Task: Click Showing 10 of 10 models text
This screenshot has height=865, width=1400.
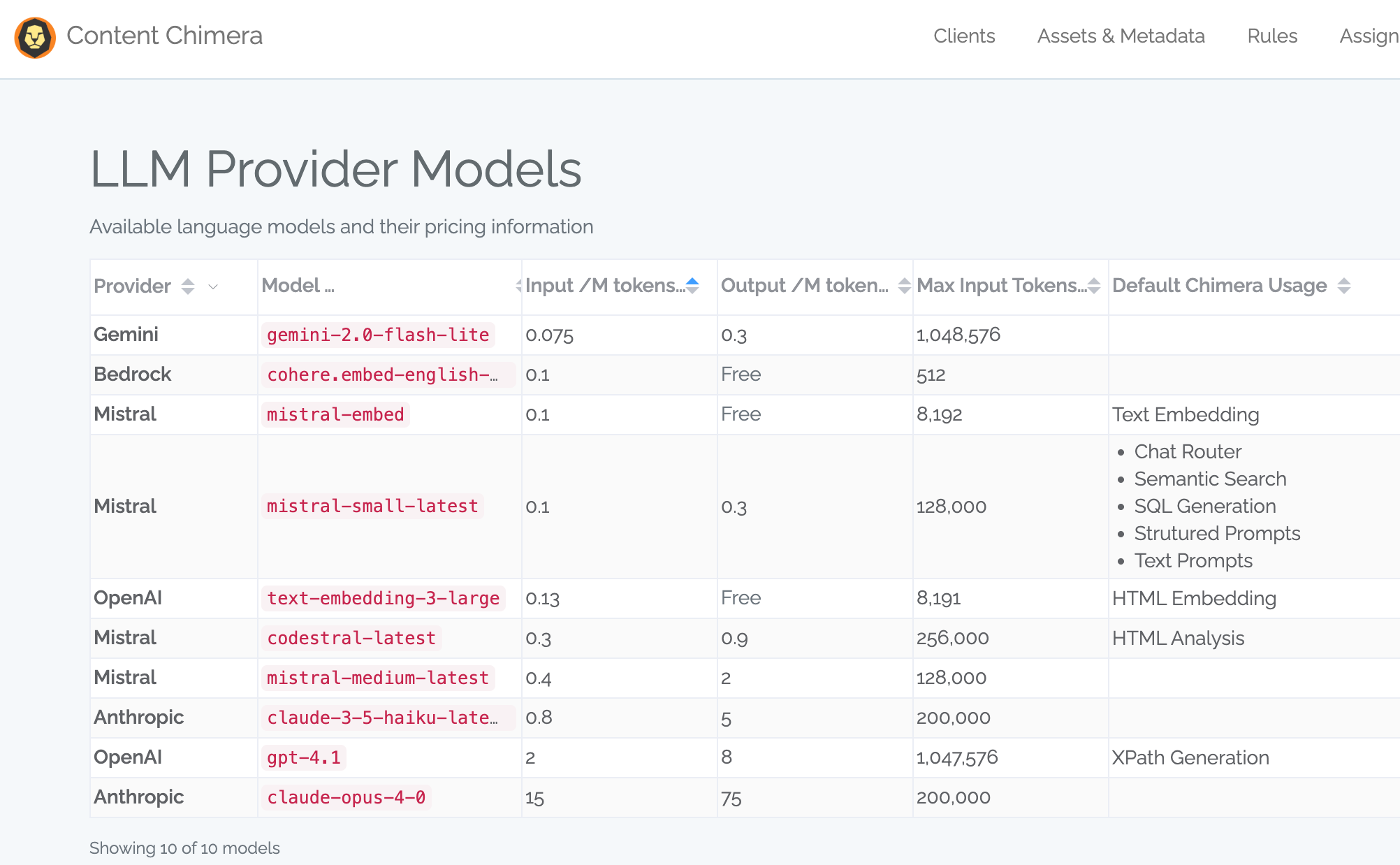Action: click(184, 848)
